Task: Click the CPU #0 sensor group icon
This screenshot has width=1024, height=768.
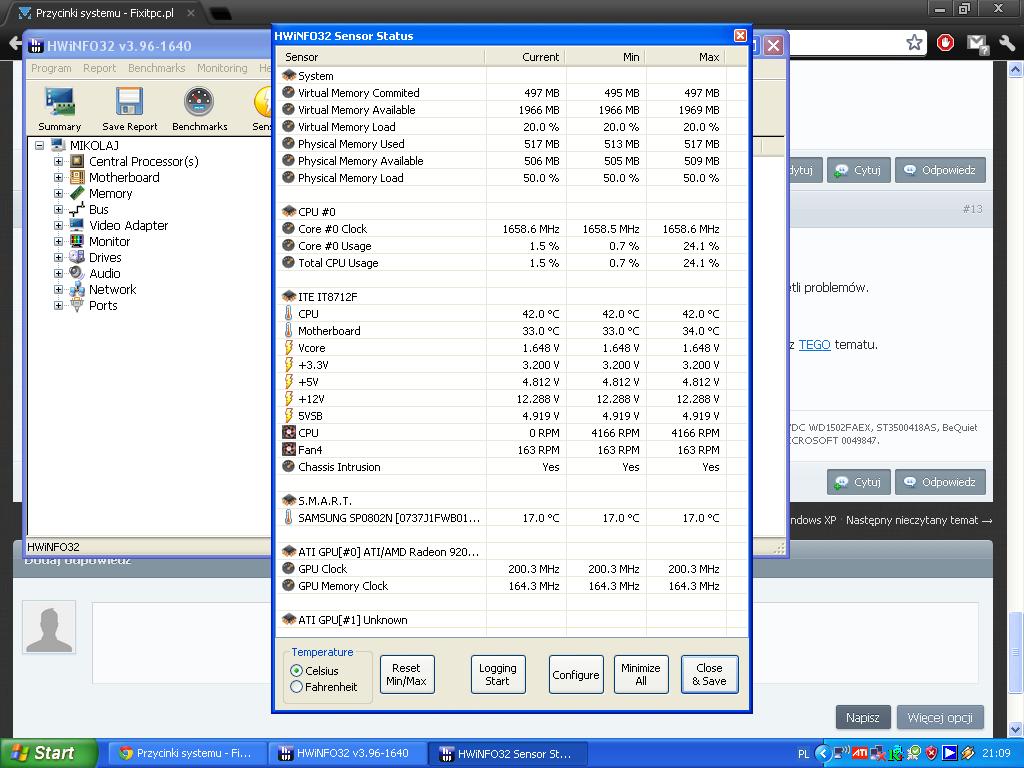Action: tap(288, 212)
